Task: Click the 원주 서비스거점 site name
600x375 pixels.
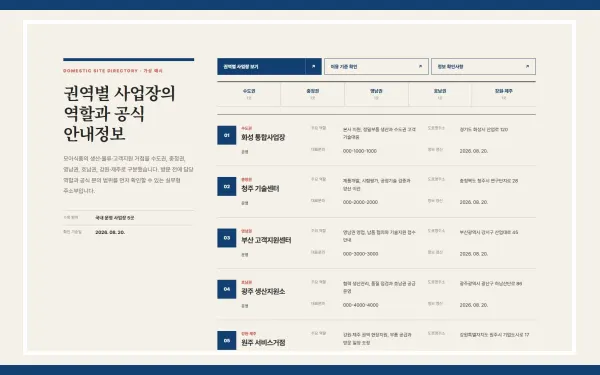Action: 263,343
